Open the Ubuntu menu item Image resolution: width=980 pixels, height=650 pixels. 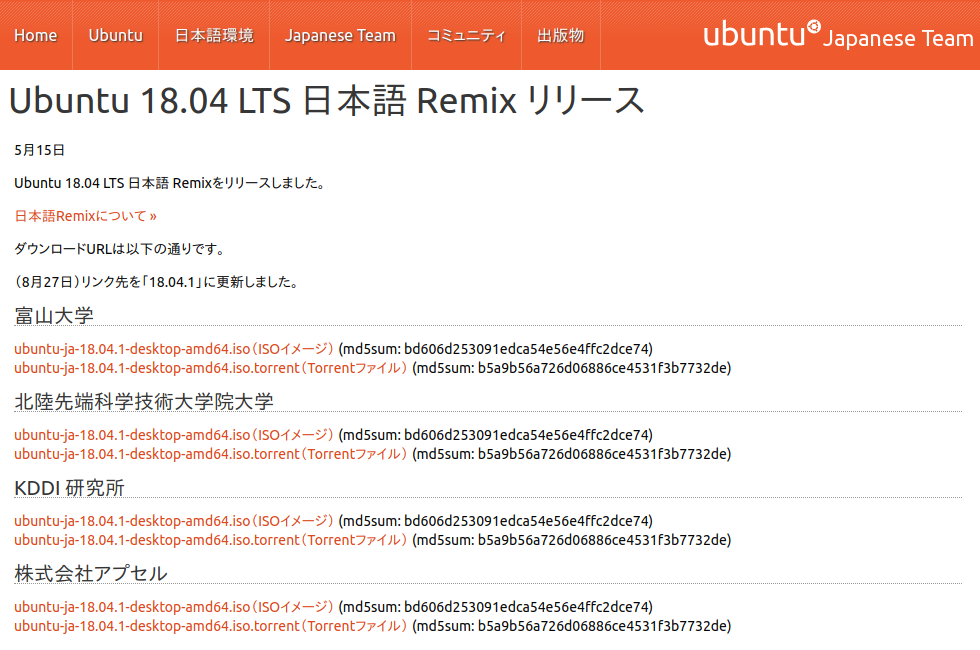pyautogui.click(x=116, y=36)
